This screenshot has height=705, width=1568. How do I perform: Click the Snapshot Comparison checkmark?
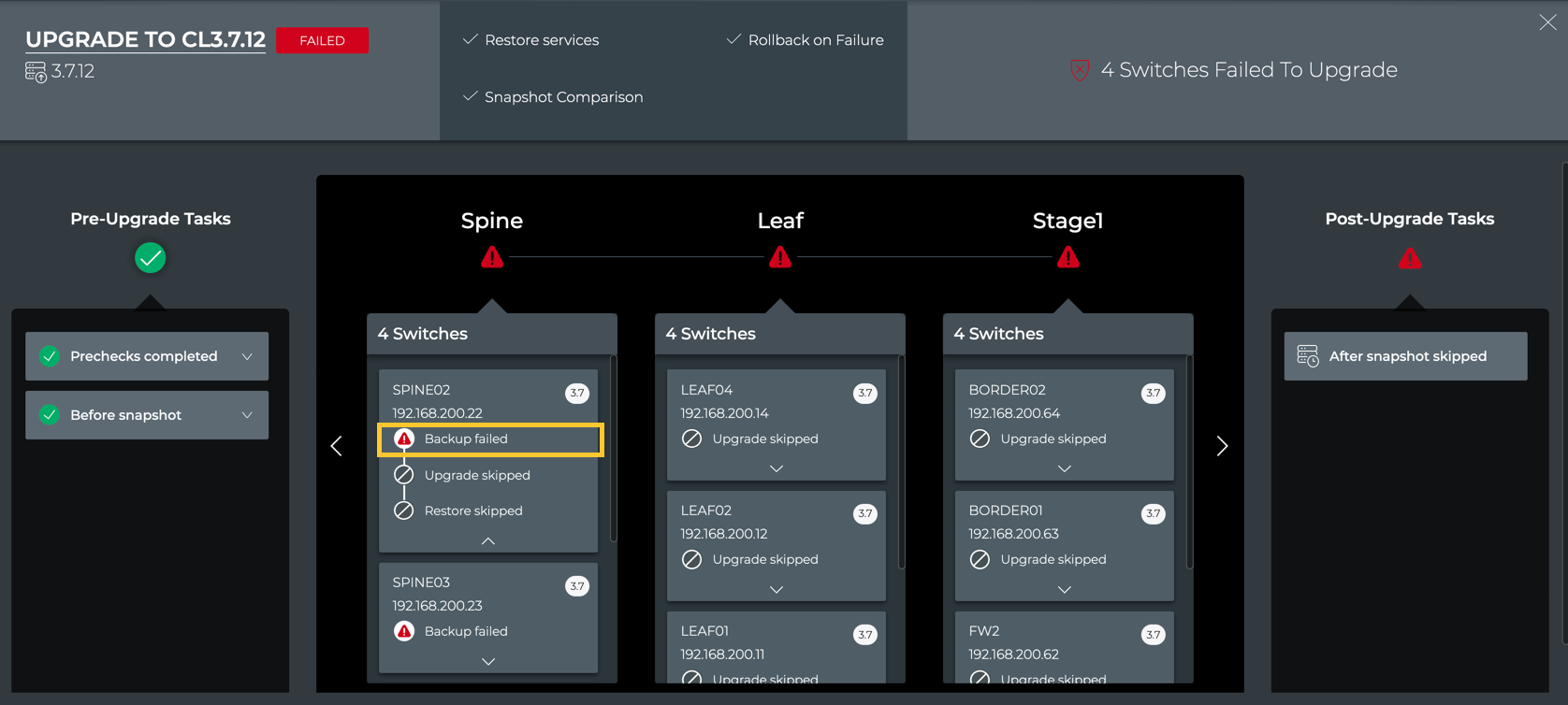pos(471,96)
